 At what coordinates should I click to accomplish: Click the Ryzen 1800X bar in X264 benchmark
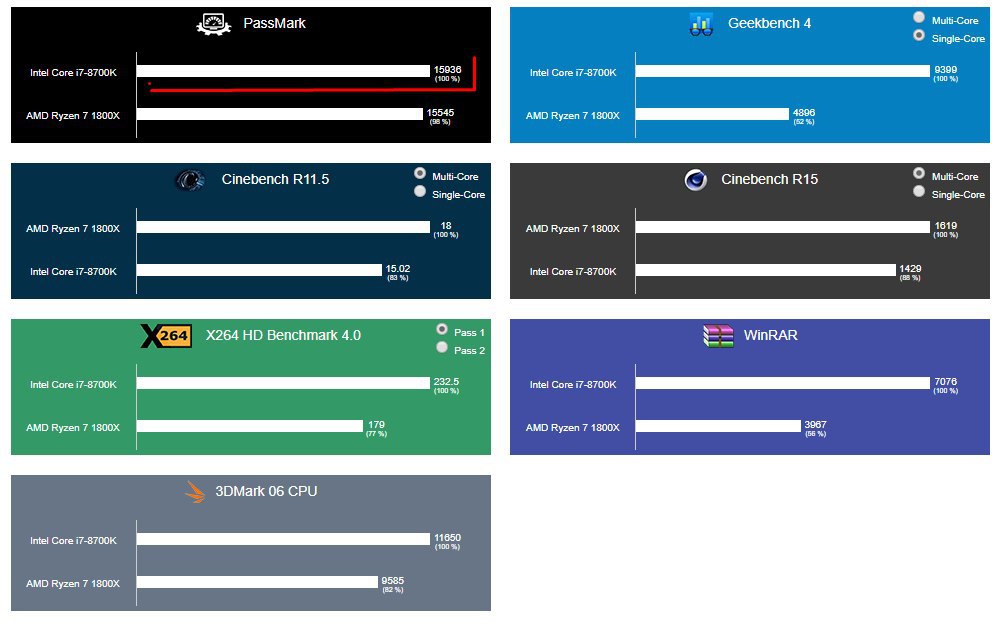click(x=250, y=426)
